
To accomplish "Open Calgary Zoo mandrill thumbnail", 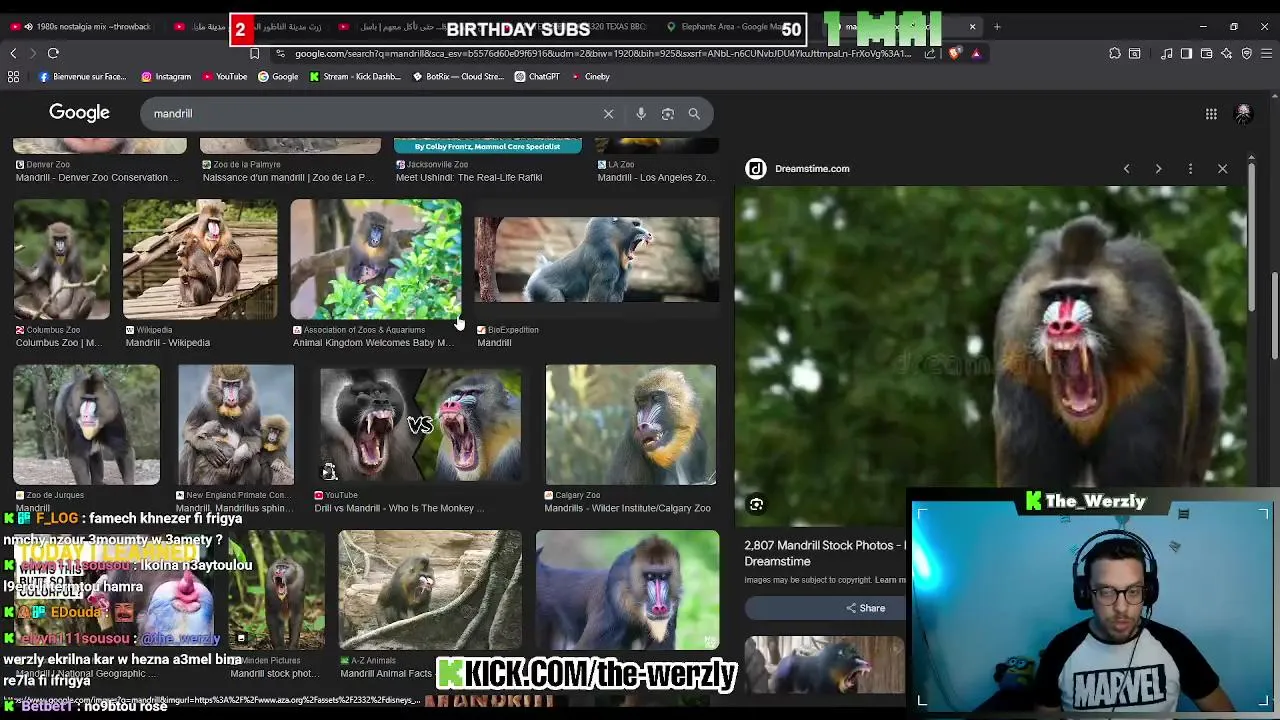I will click(631, 424).
